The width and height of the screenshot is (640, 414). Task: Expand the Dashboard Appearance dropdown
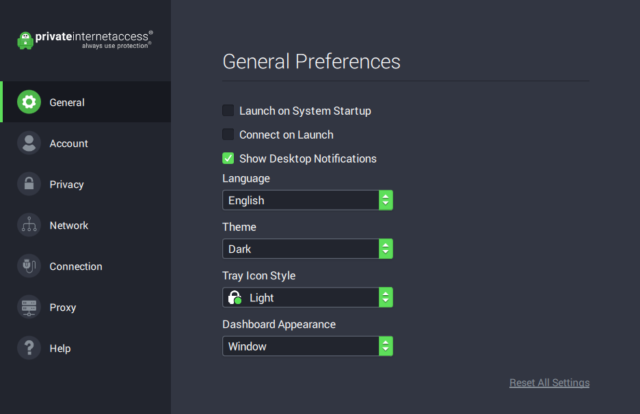click(x=307, y=346)
